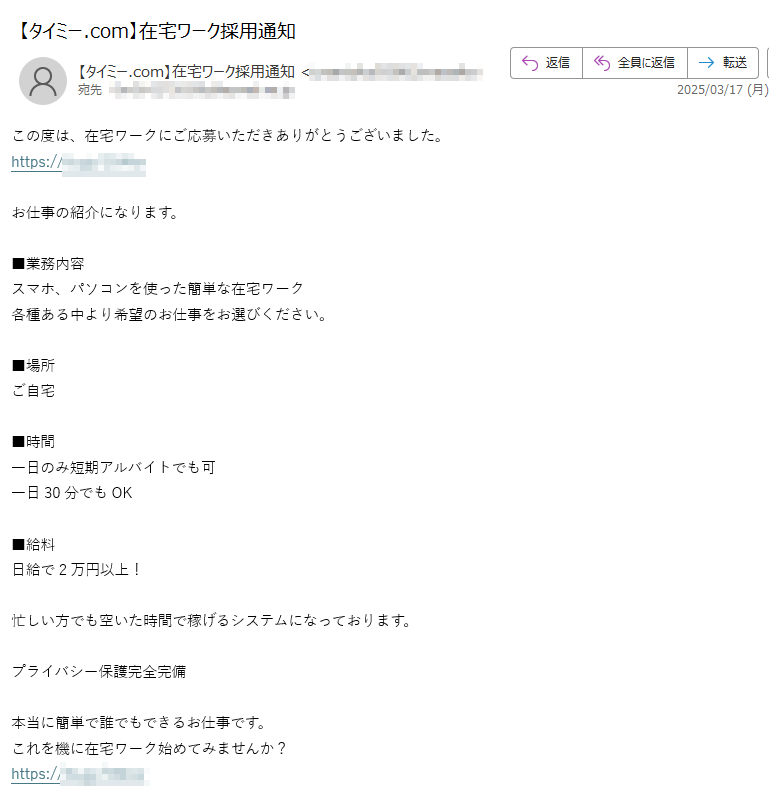Image resolution: width=769 pixels, height=789 pixels.
Task: Click the text プライバシー保護完全完備
Action: pyautogui.click(x=99, y=672)
